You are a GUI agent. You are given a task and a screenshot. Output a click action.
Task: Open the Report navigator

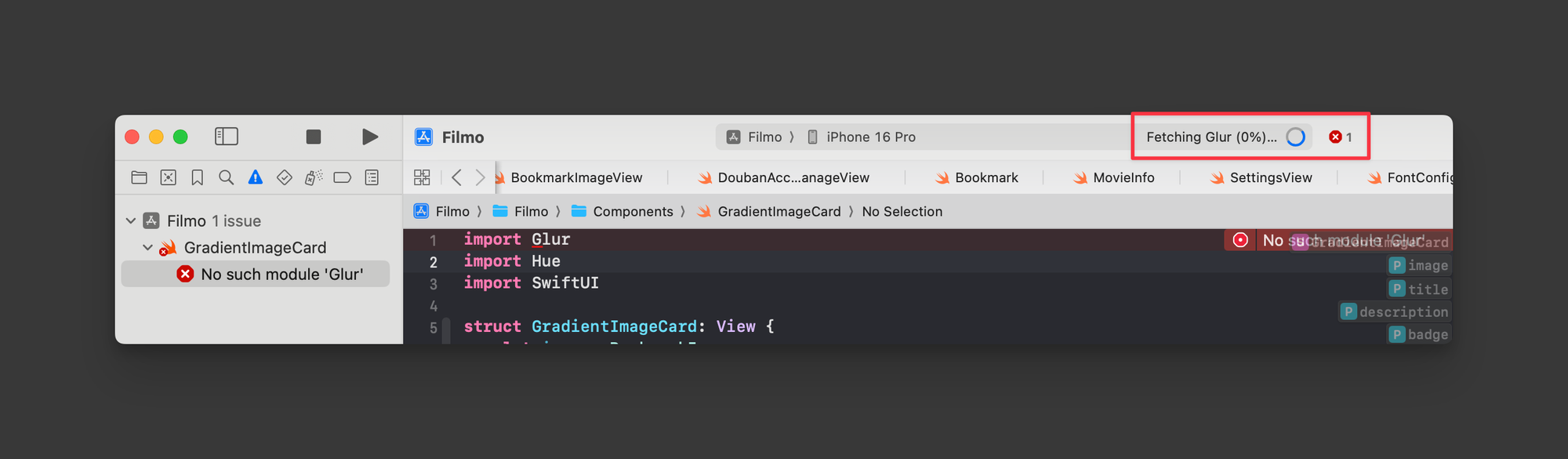[x=372, y=177]
